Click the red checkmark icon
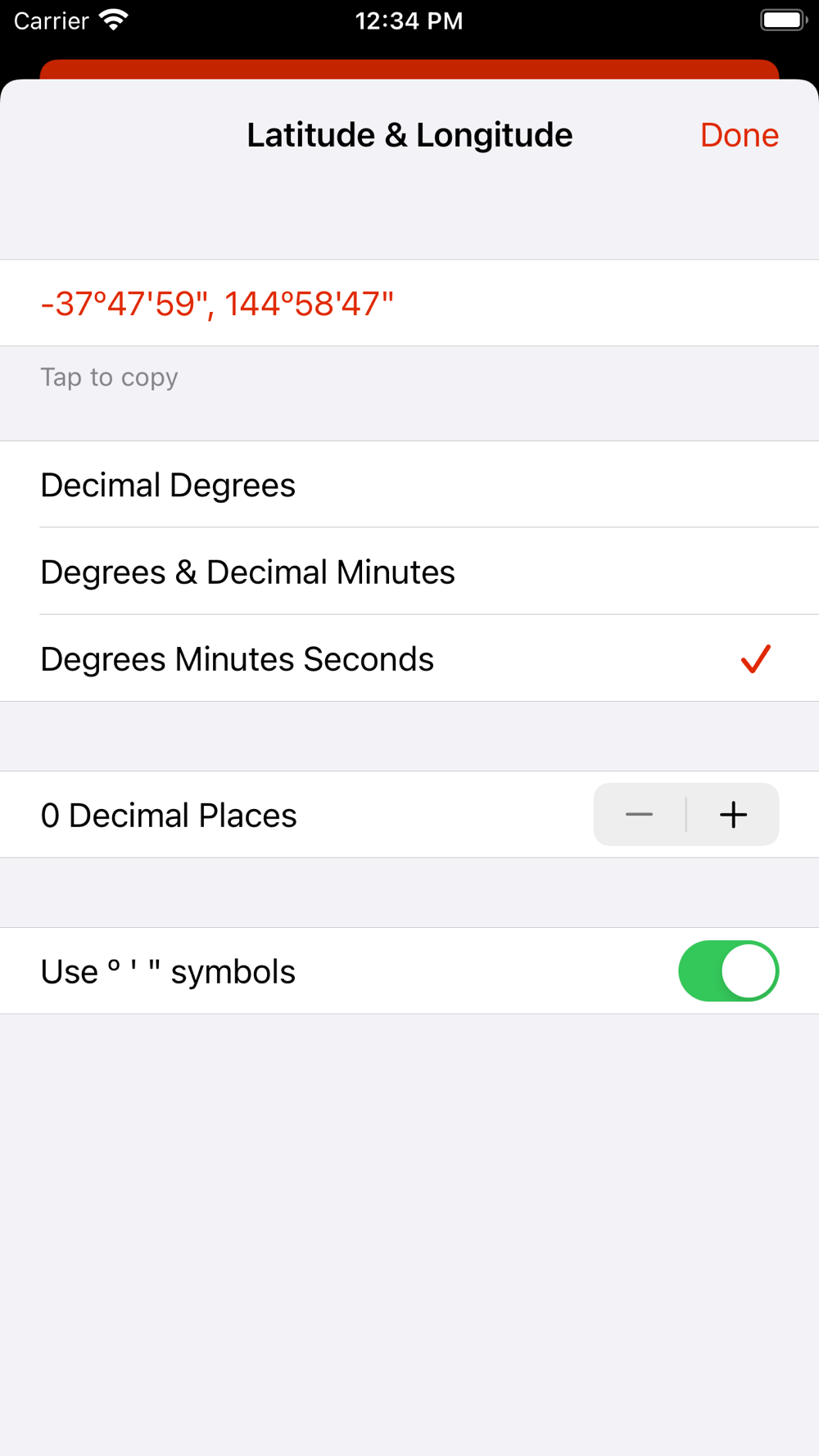The image size is (819, 1456). (755, 658)
